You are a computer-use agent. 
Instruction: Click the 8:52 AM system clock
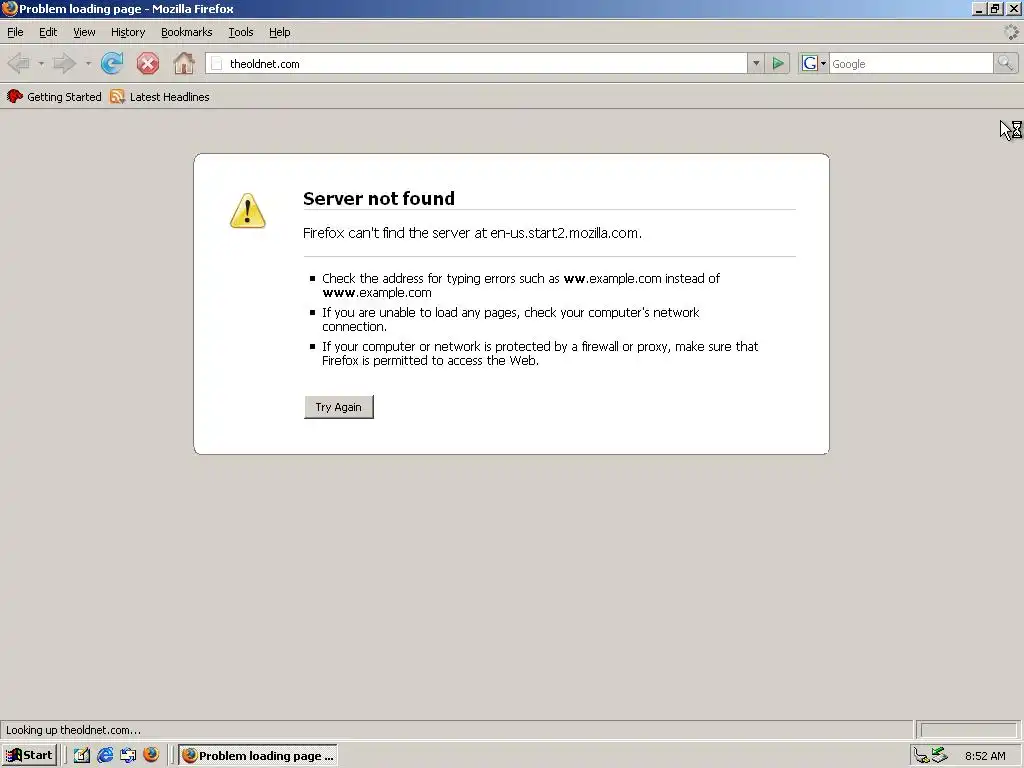pyautogui.click(x=985, y=756)
